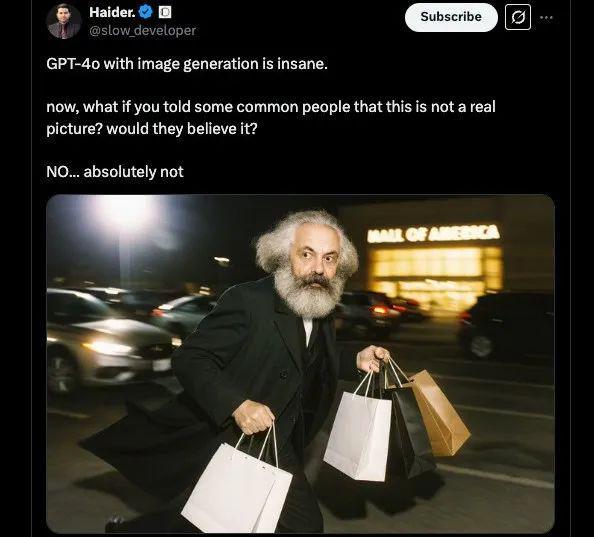The height and width of the screenshot is (537, 594).
Task: Open the three-dot more options menu
Action: point(546,17)
